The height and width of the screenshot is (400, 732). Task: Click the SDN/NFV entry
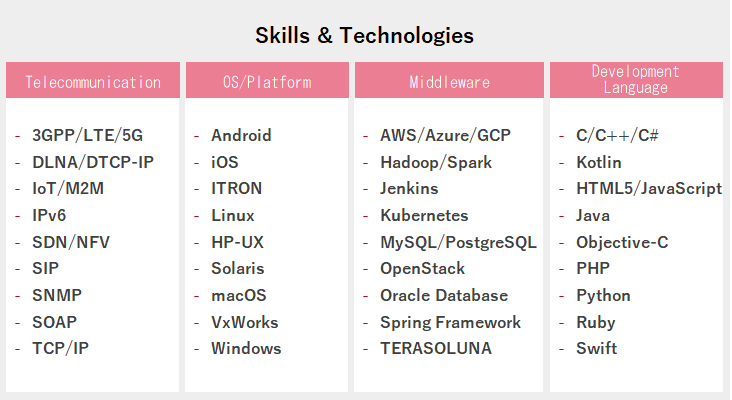[71, 242]
